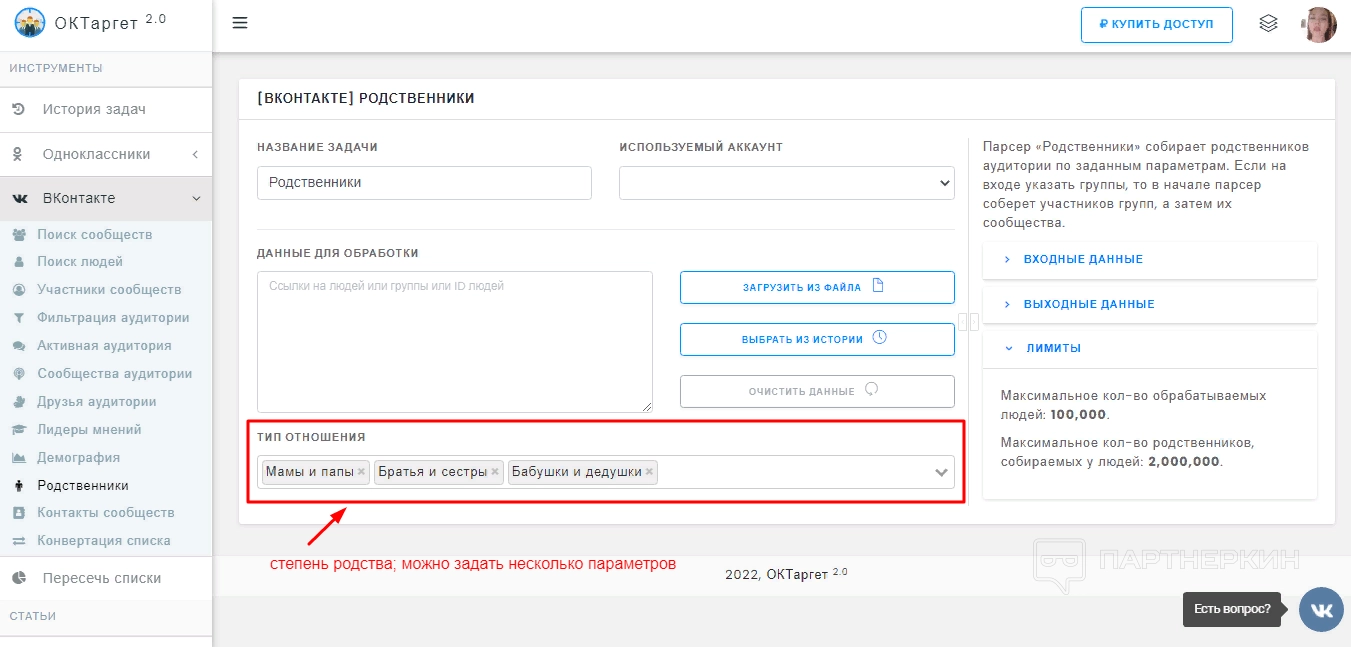Click the puzzle icon beside Друзья аудитории
The height and width of the screenshot is (647, 1351).
pos(18,402)
